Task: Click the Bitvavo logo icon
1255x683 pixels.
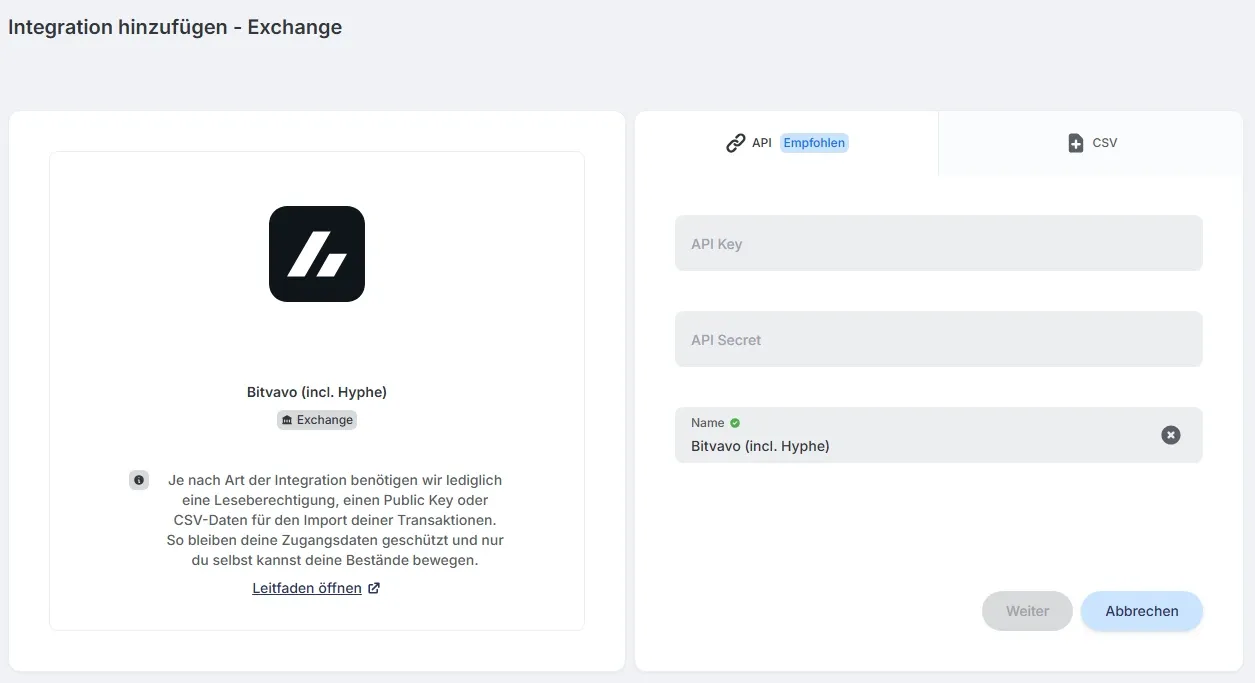Action: click(317, 254)
